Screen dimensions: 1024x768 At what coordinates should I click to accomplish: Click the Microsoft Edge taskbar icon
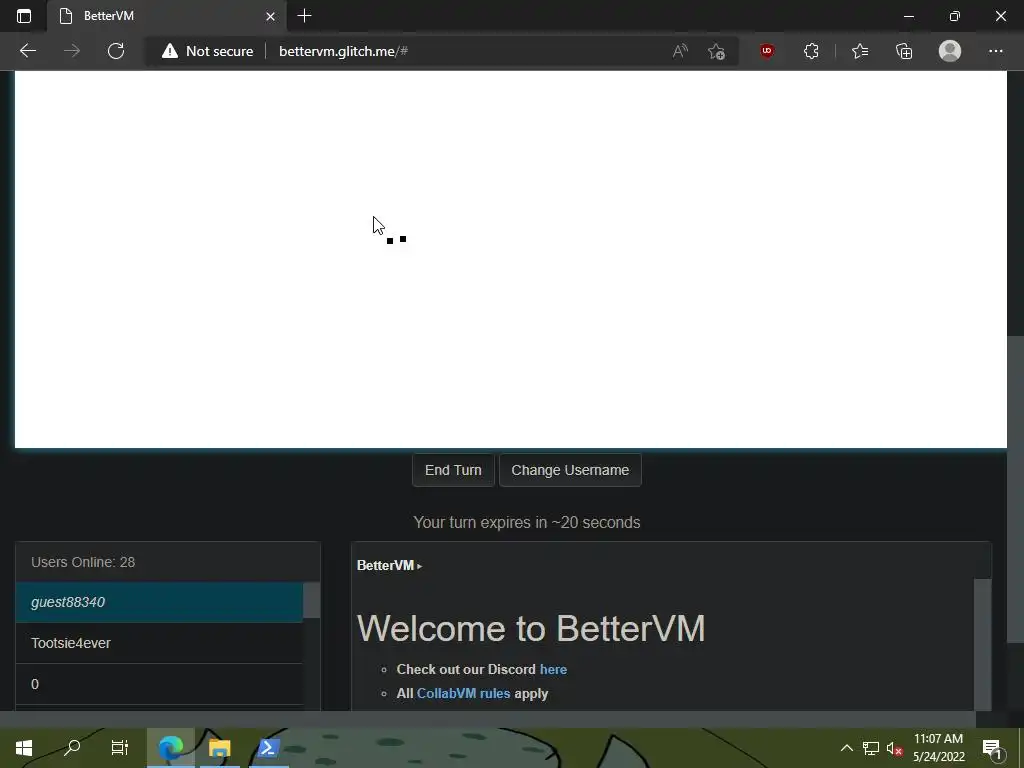point(171,748)
